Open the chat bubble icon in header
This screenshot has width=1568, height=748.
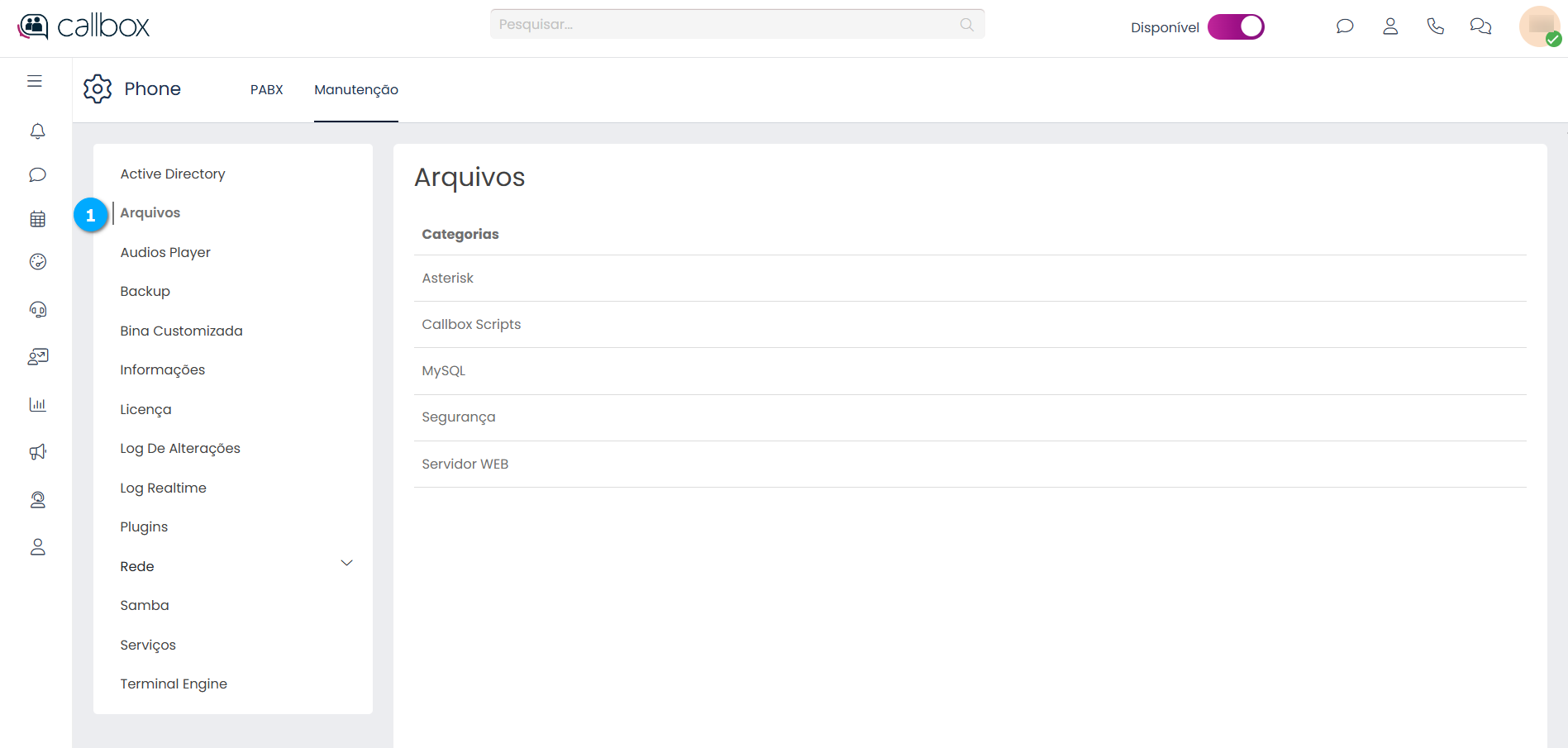tap(1345, 26)
